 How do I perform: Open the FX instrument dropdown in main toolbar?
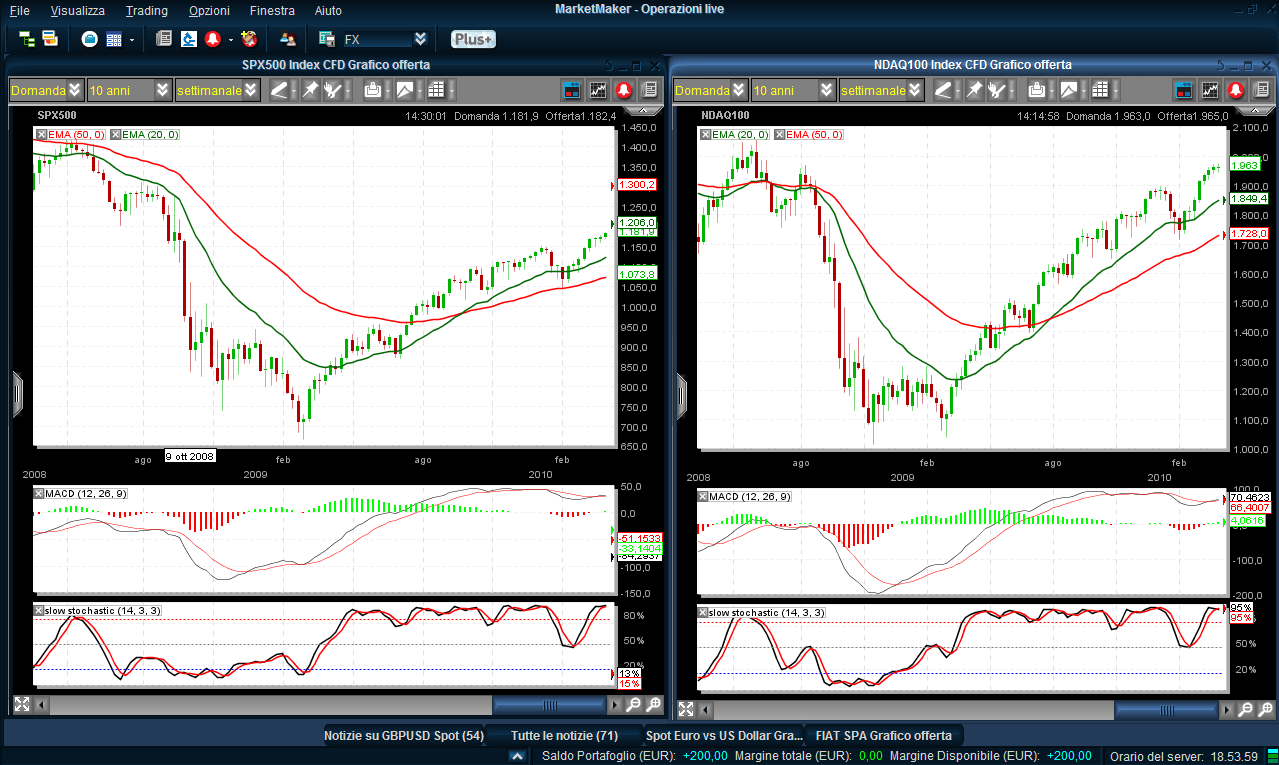pos(420,39)
